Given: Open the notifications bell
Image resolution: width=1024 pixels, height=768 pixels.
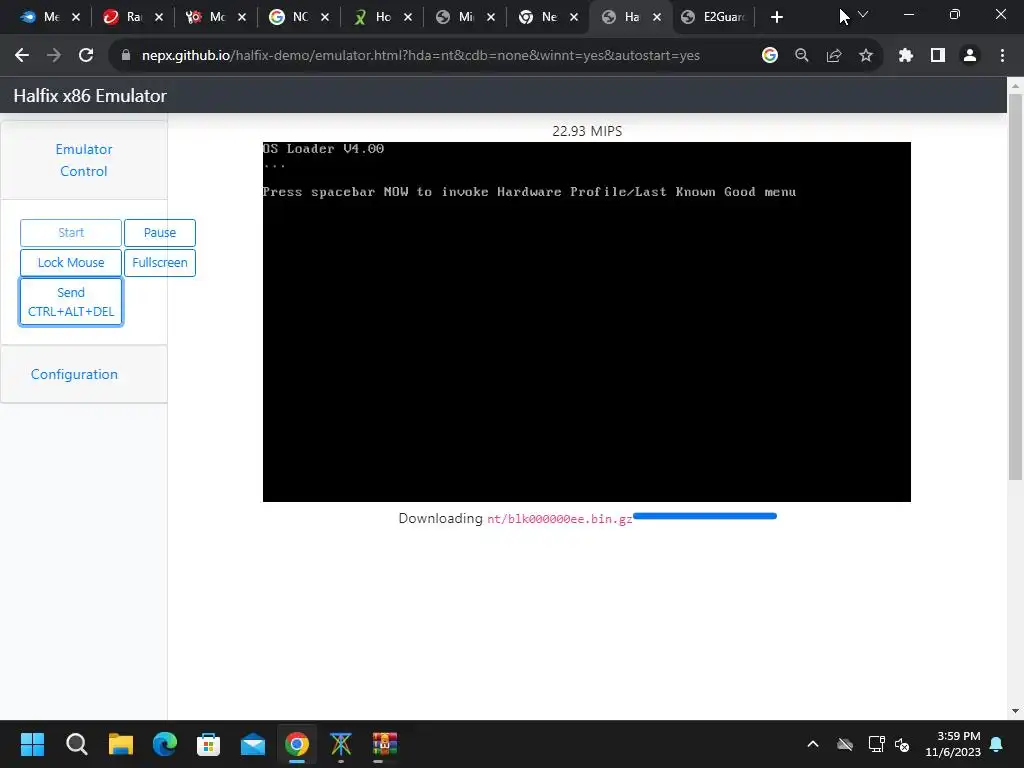Looking at the screenshot, I should tap(997, 744).
